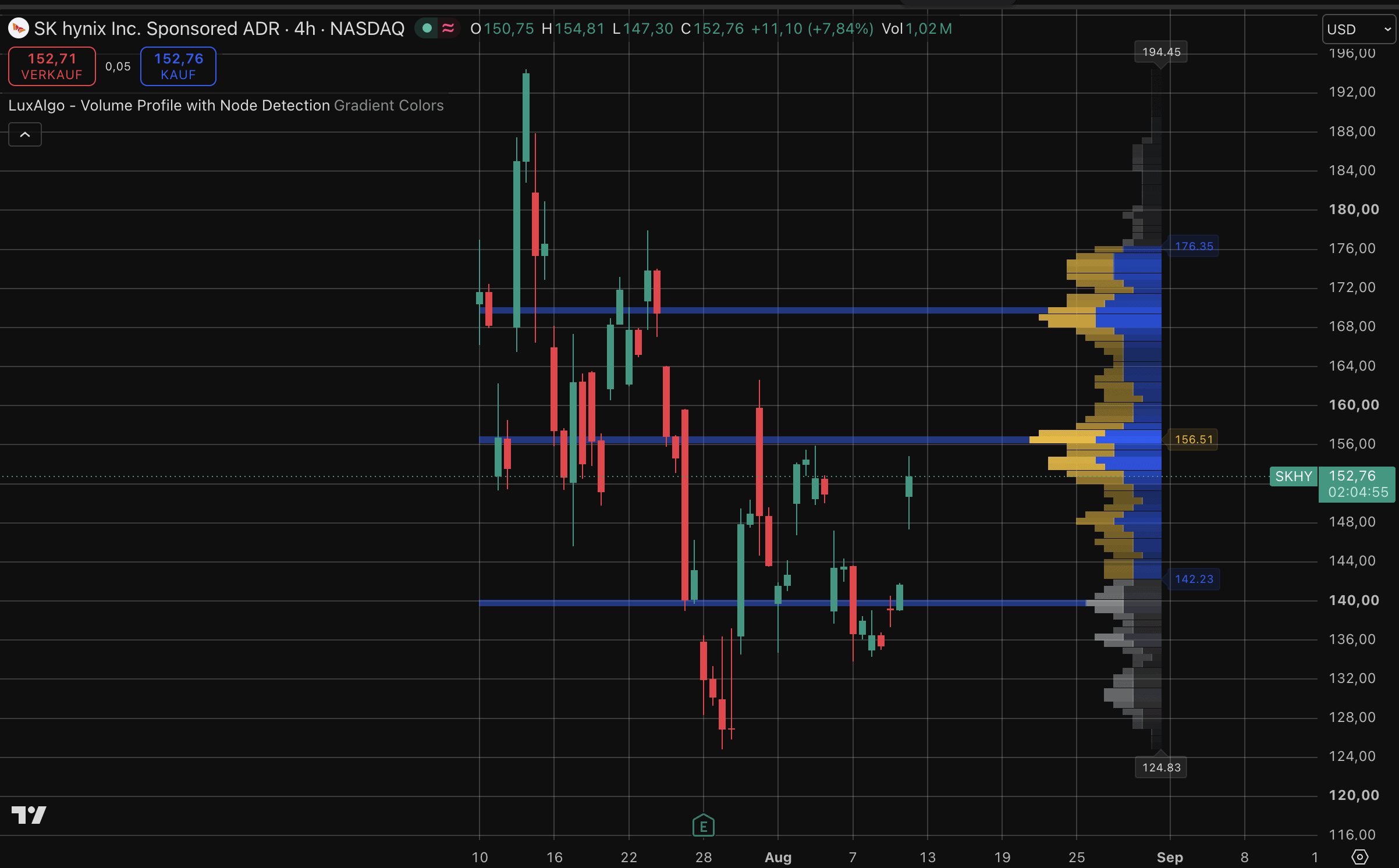The height and width of the screenshot is (868, 1399).
Task: Click the low value L147,30
Action: coord(643,29)
